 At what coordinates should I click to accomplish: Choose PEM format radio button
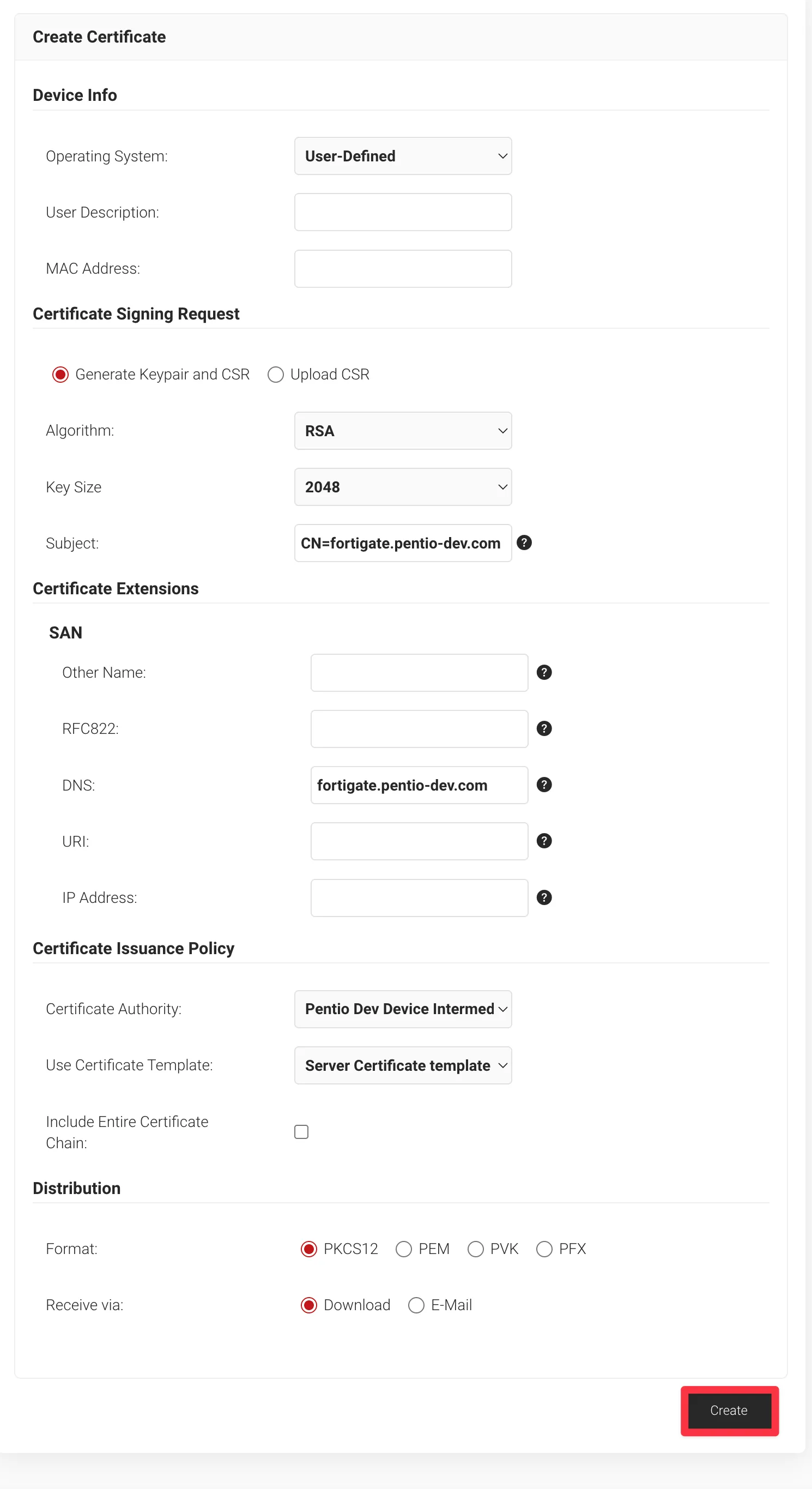click(x=403, y=1249)
